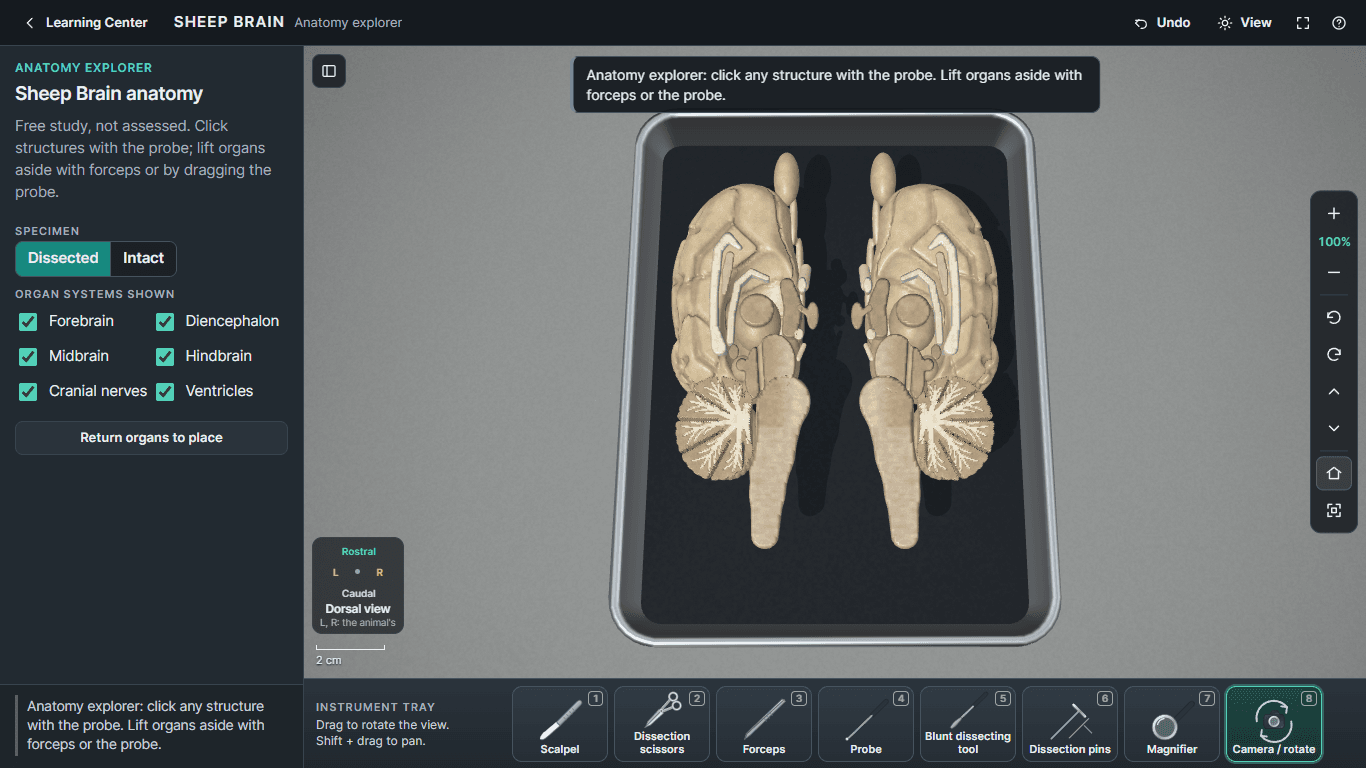The width and height of the screenshot is (1366, 768).
Task: Pick the Dissection scissors tool
Action: (662, 724)
